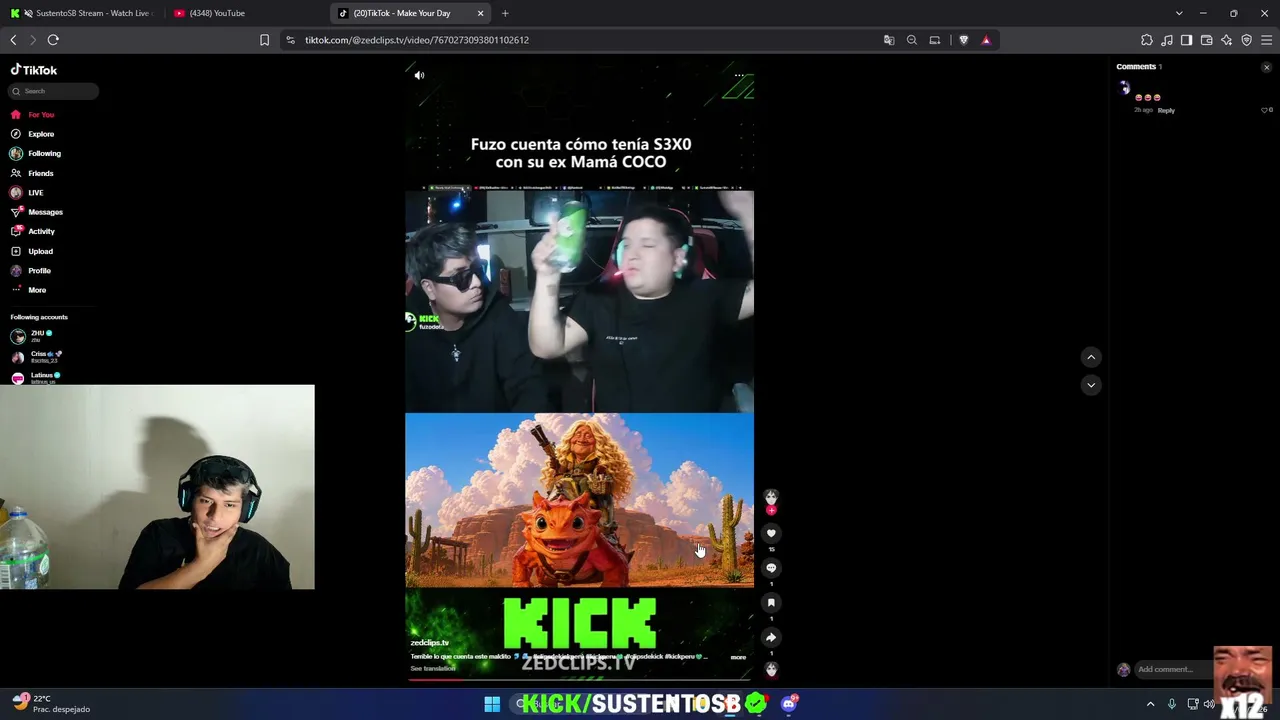Like the video with the heart
The image size is (1280, 720).
tap(771, 533)
